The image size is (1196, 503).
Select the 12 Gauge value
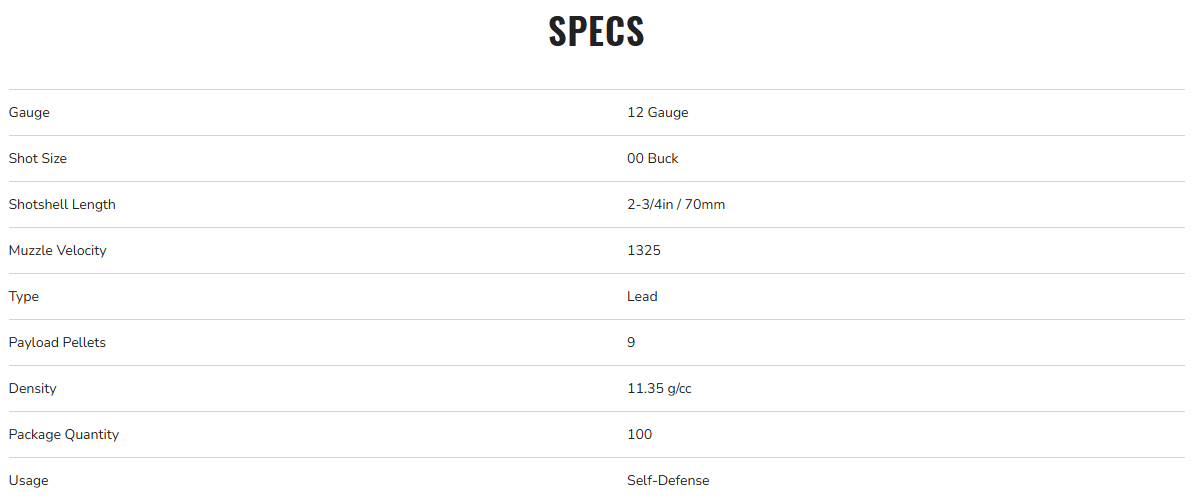click(657, 113)
